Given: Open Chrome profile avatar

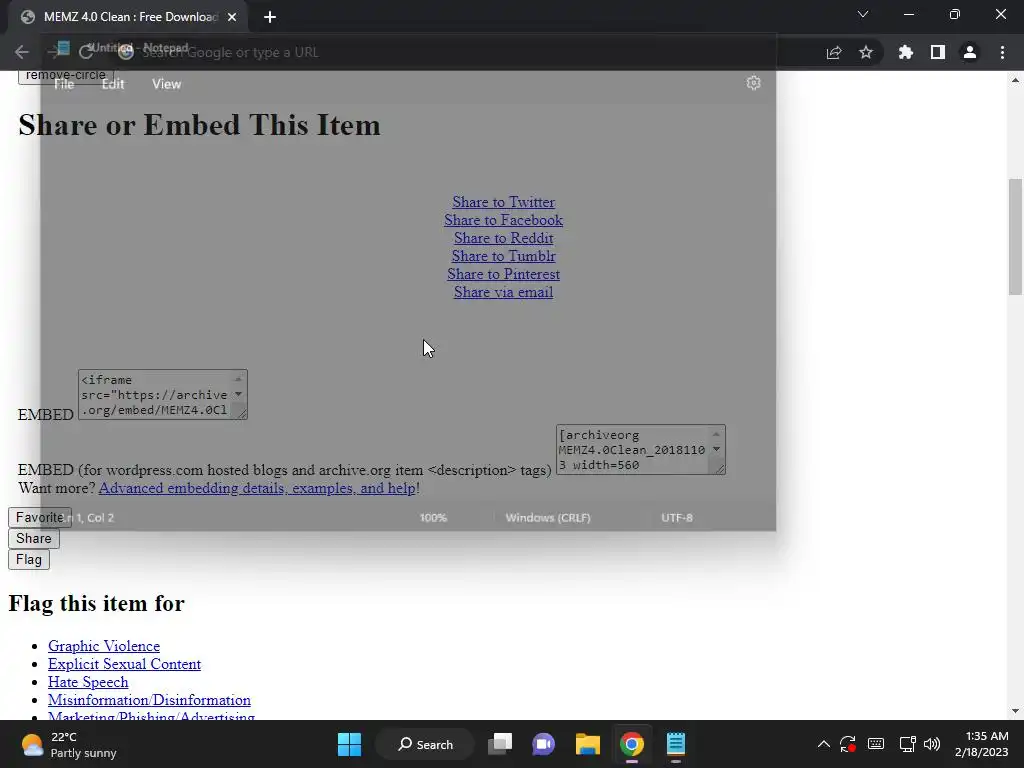Looking at the screenshot, I should [x=970, y=52].
